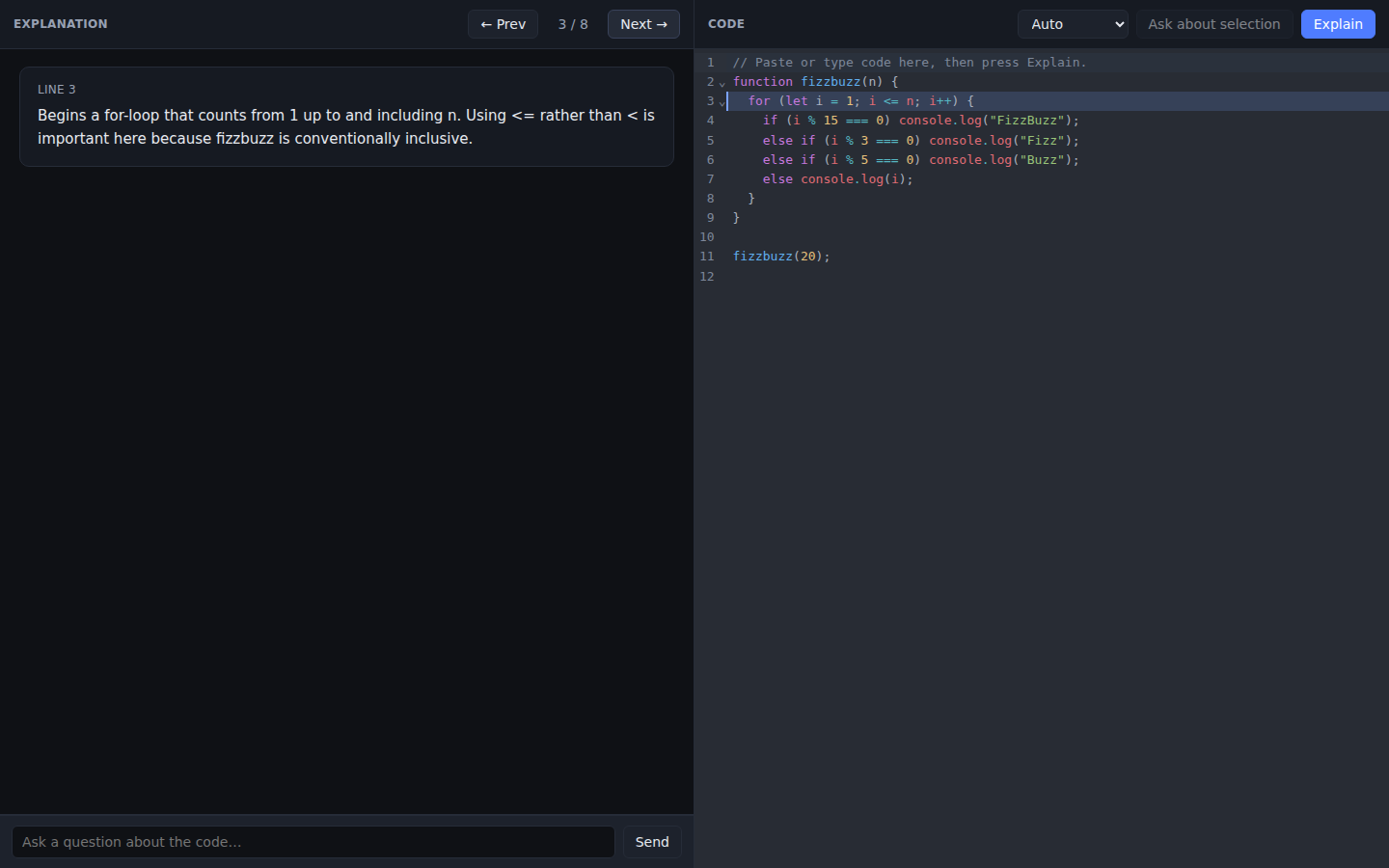Focus the 'Ask a question about the code' field

(x=313, y=842)
